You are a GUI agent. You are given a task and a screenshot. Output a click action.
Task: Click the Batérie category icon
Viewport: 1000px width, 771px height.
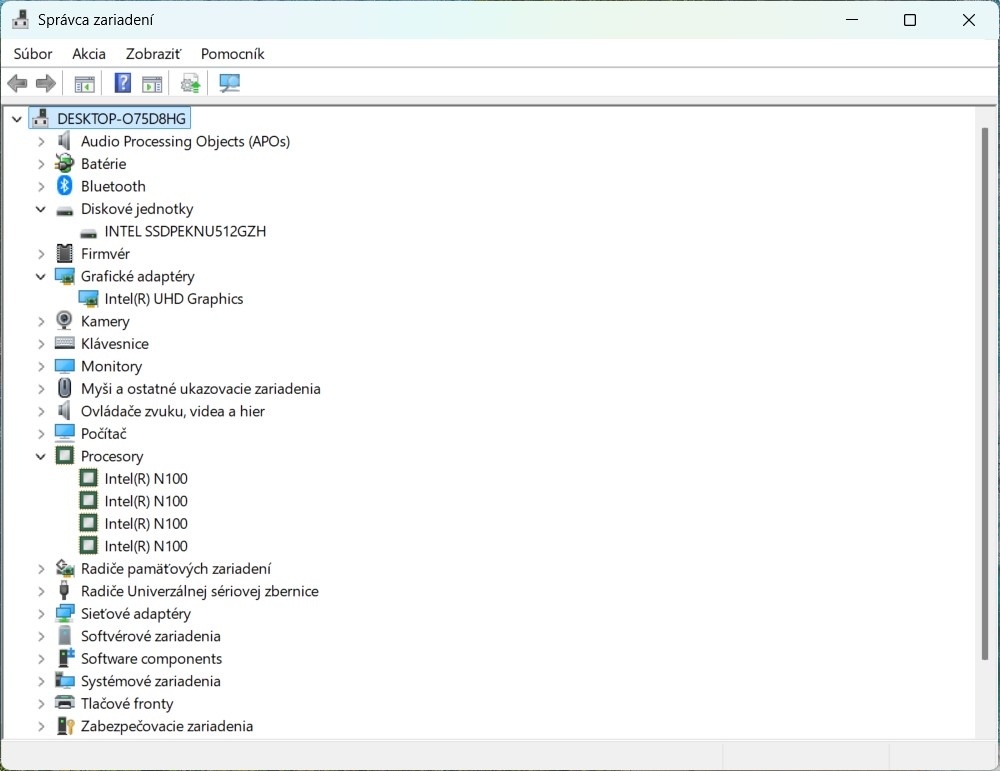tap(65, 164)
